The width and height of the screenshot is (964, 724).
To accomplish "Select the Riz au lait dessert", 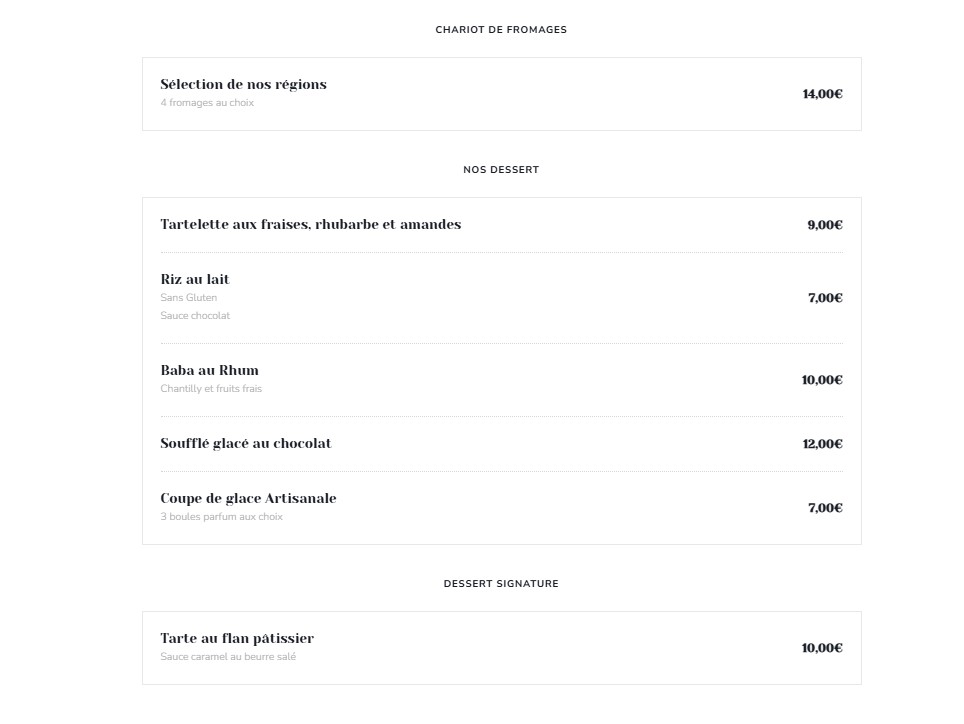I will pos(195,279).
